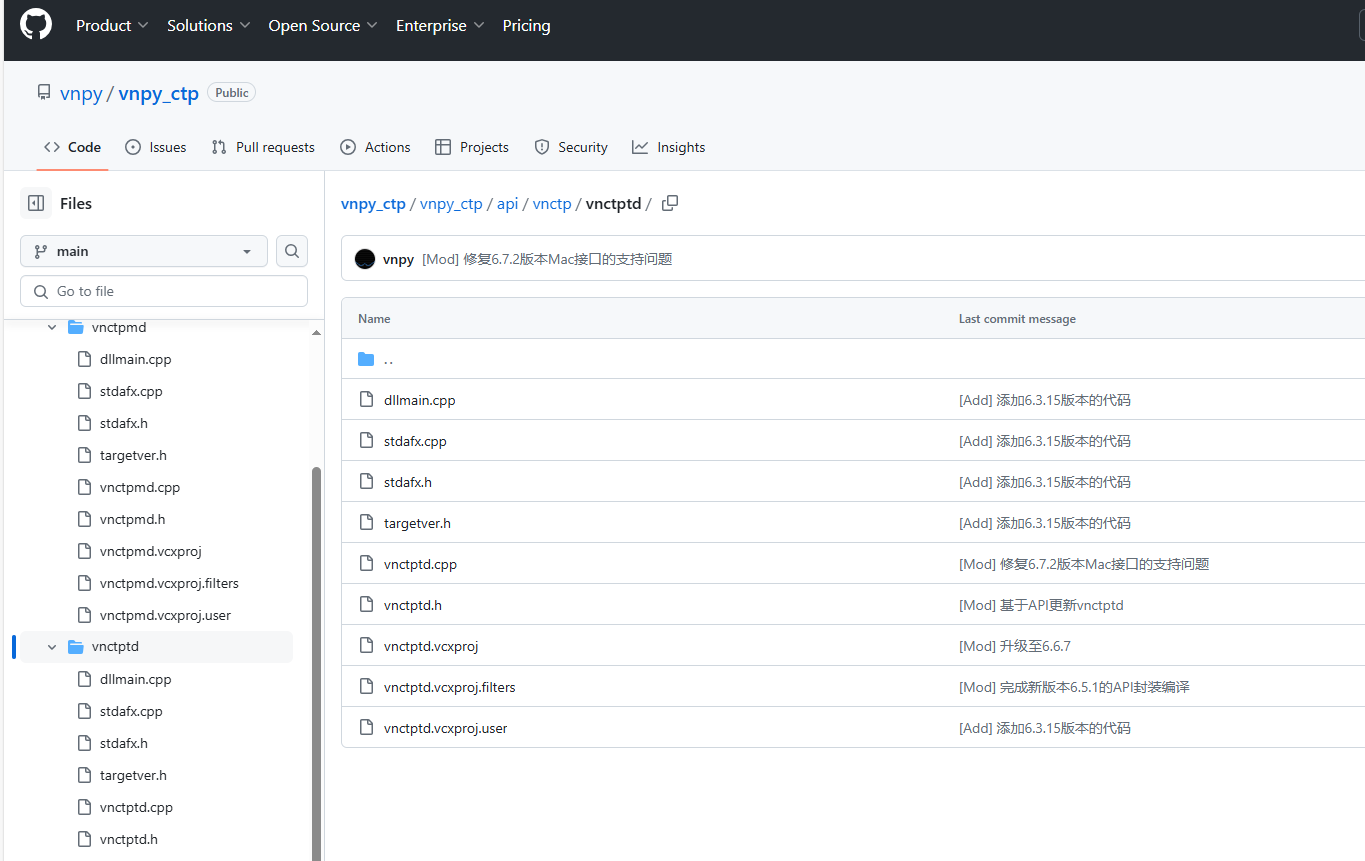1365x861 pixels.
Task: Select vnctpmd.vcxproj in the file tree
Action: click(151, 551)
